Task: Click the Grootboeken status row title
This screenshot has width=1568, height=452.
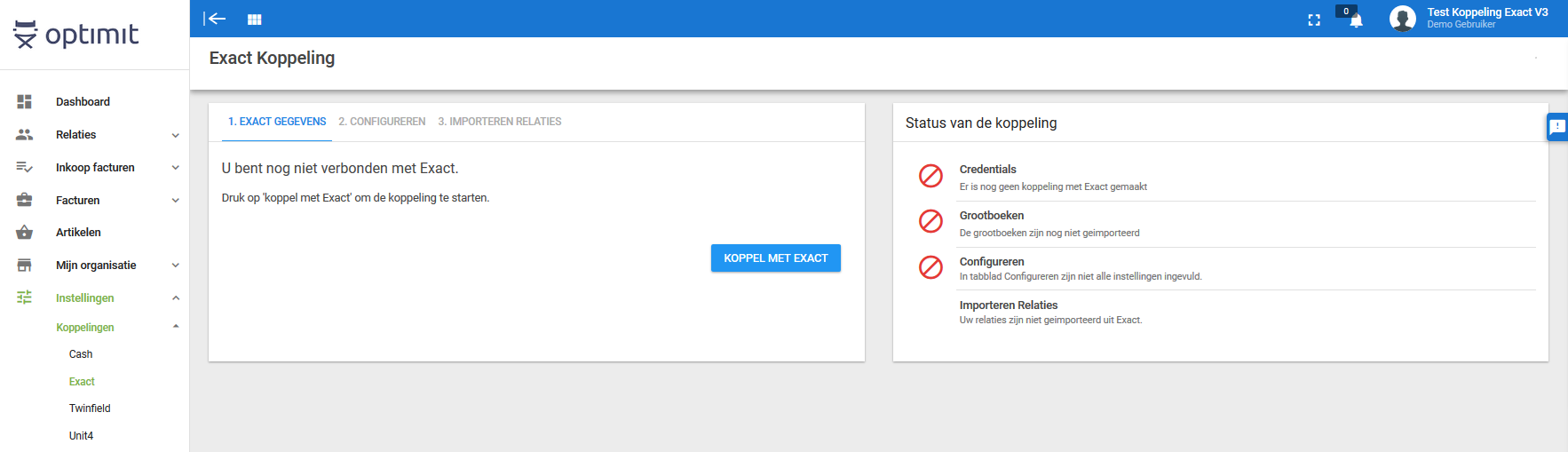Action: (992, 216)
